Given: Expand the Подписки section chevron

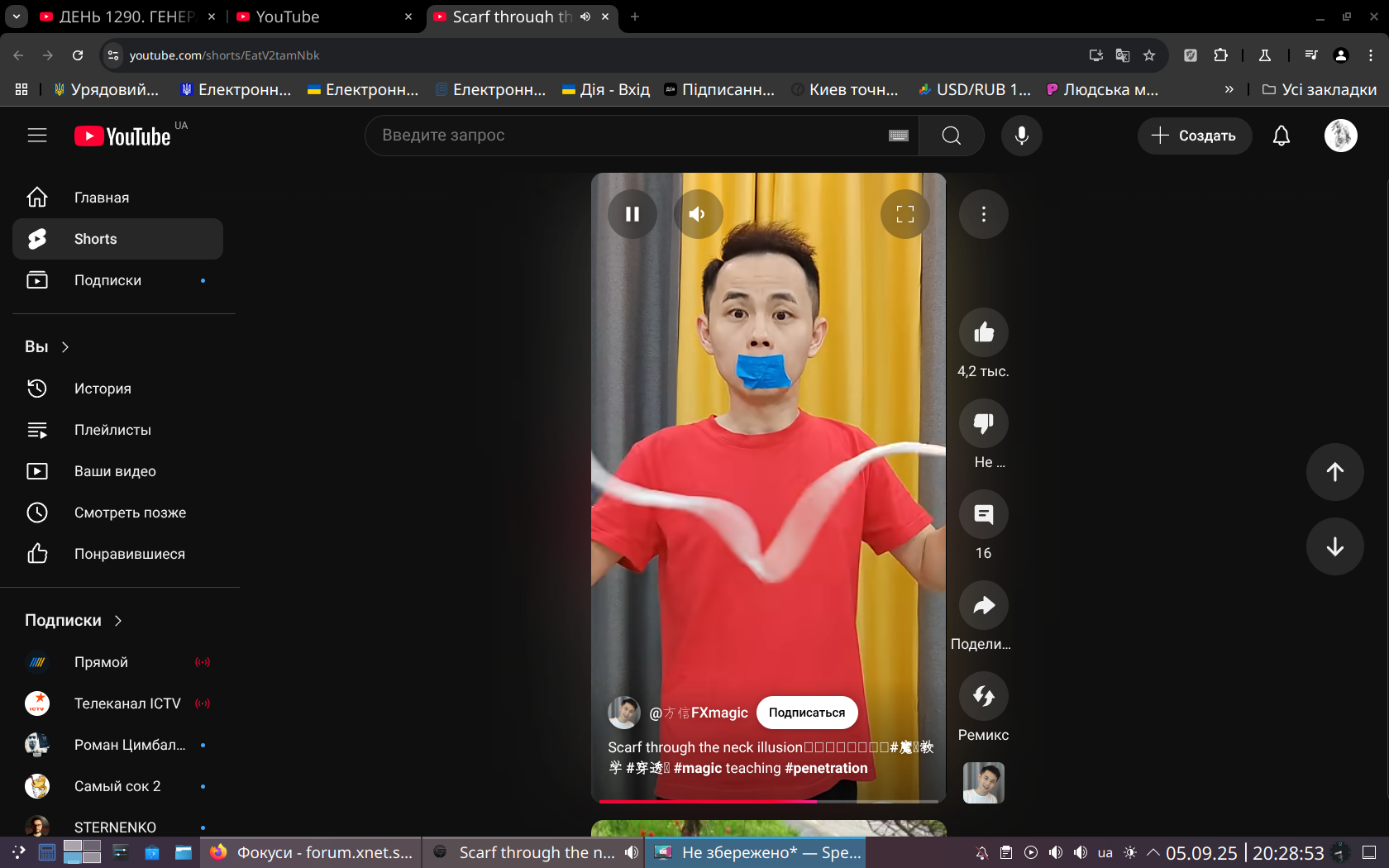Looking at the screenshot, I should (x=118, y=621).
